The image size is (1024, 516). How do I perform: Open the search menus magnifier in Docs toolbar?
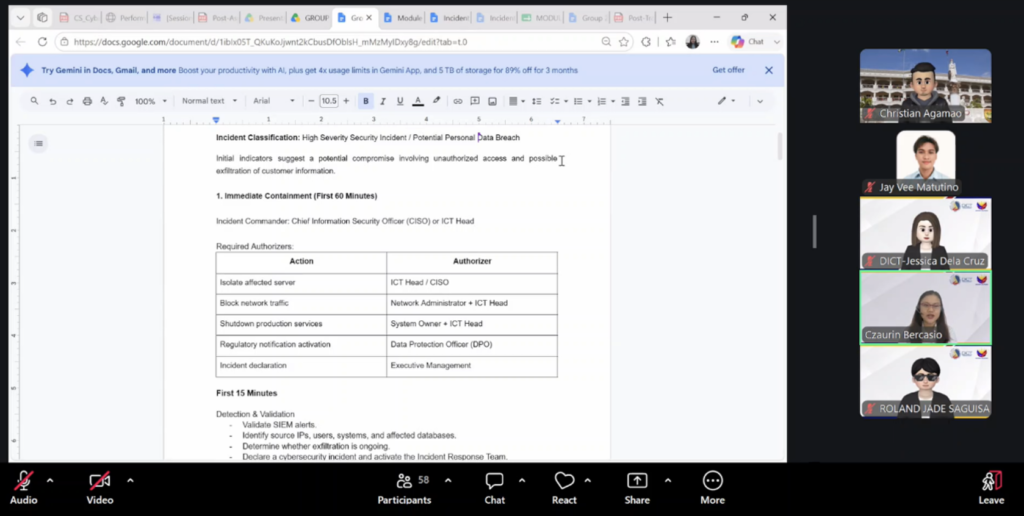tap(34, 101)
